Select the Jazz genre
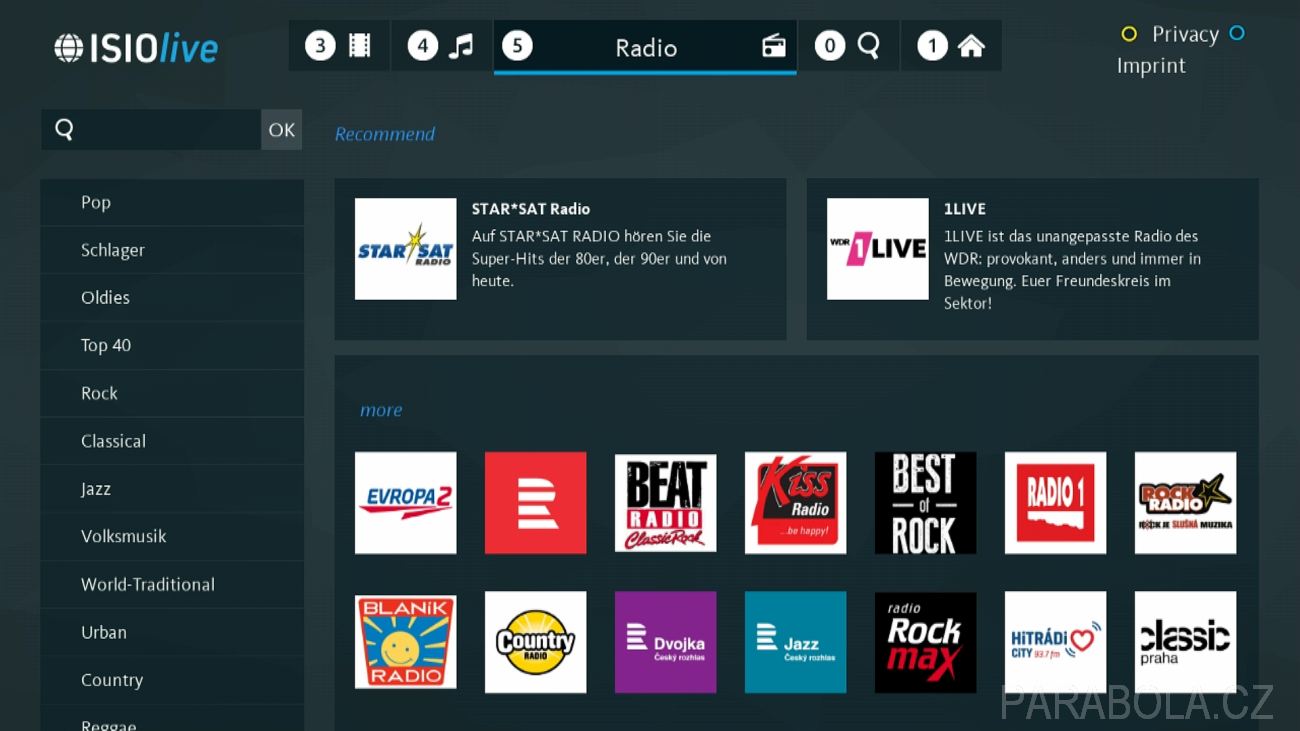The image size is (1300, 731). pos(172,489)
